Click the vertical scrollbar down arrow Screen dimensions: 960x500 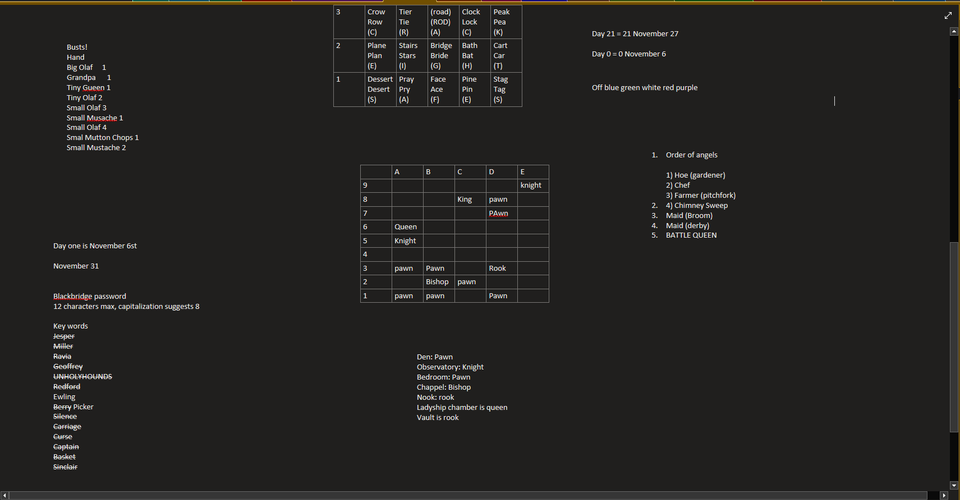click(x=953, y=484)
